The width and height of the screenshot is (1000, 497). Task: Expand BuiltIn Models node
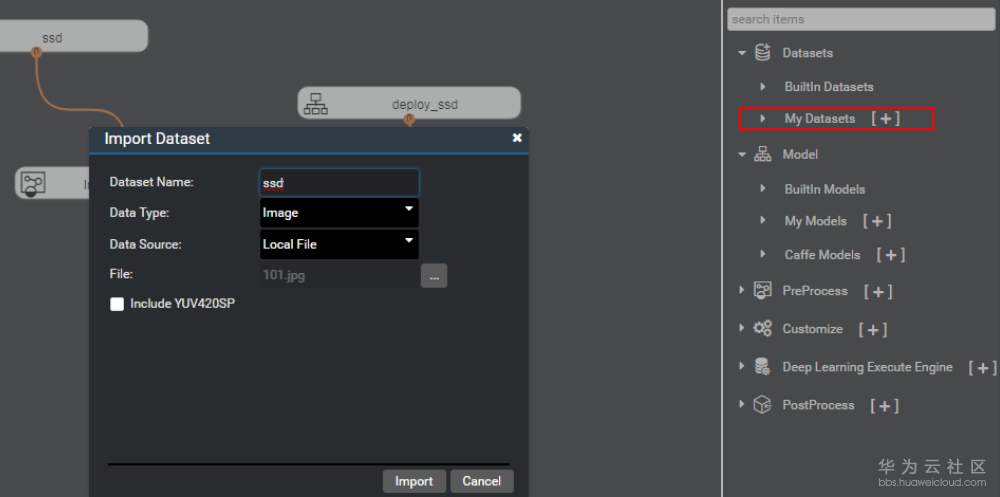tap(763, 189)
